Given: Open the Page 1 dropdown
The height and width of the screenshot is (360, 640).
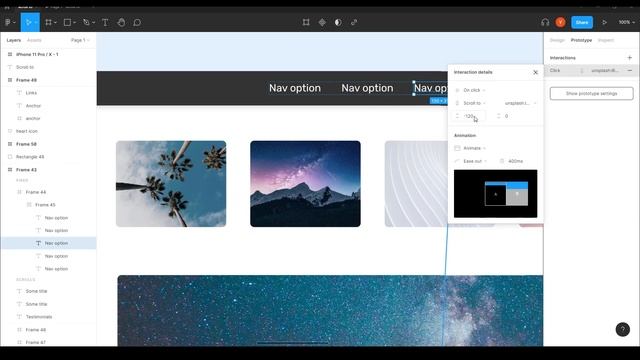Looking at the screenshot, I should coord(80,40).
